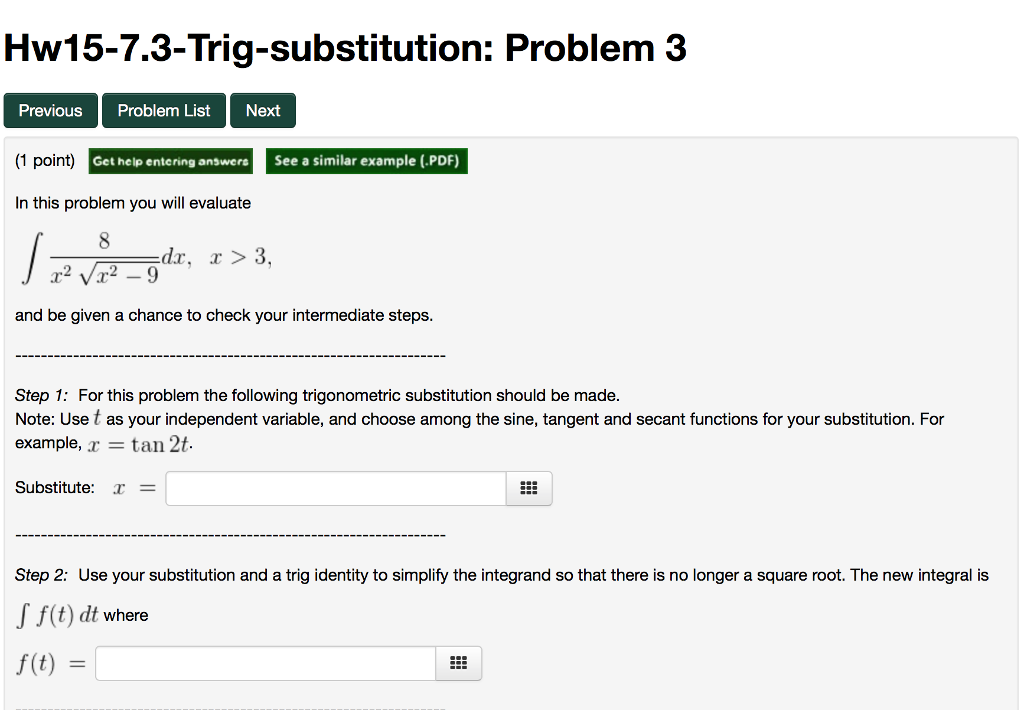1024x710 pixels.
Task: Click the Step 2 instruction text
Action: 500,575
